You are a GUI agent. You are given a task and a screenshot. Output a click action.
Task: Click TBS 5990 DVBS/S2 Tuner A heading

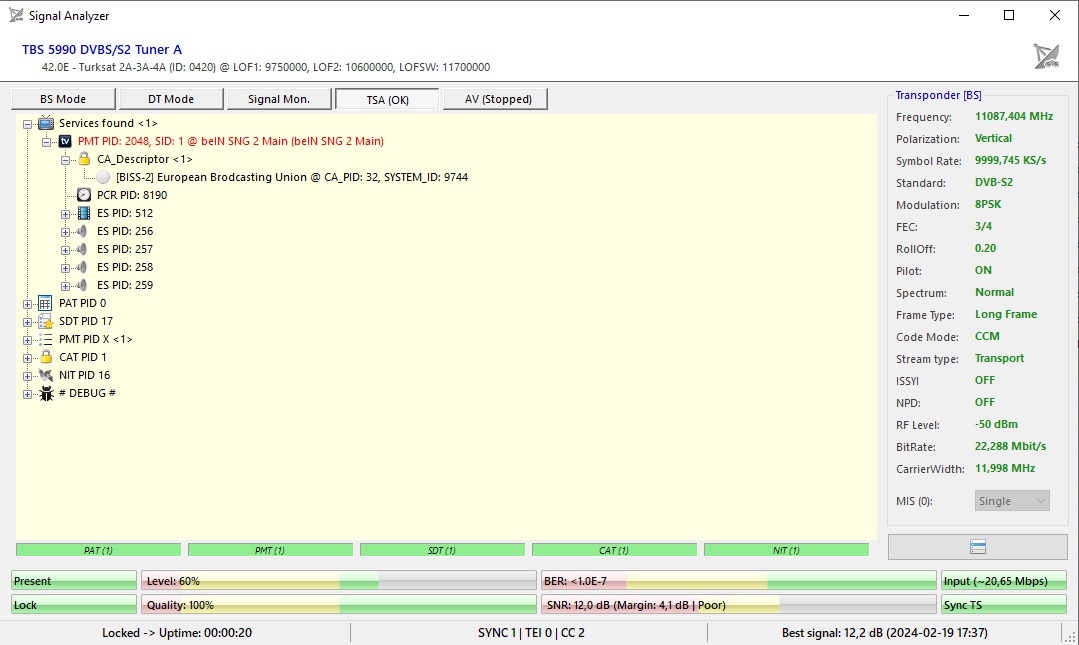click(x=102, y=50)
